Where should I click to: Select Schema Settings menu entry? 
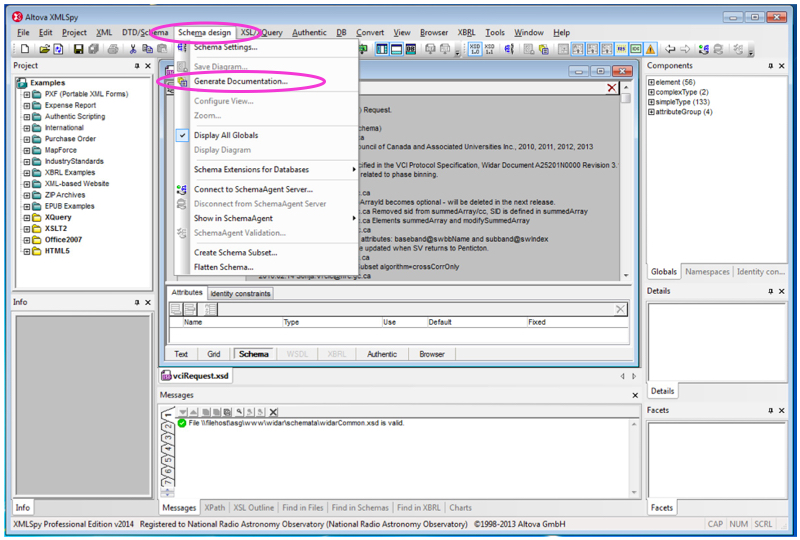(x=266, y=47)
